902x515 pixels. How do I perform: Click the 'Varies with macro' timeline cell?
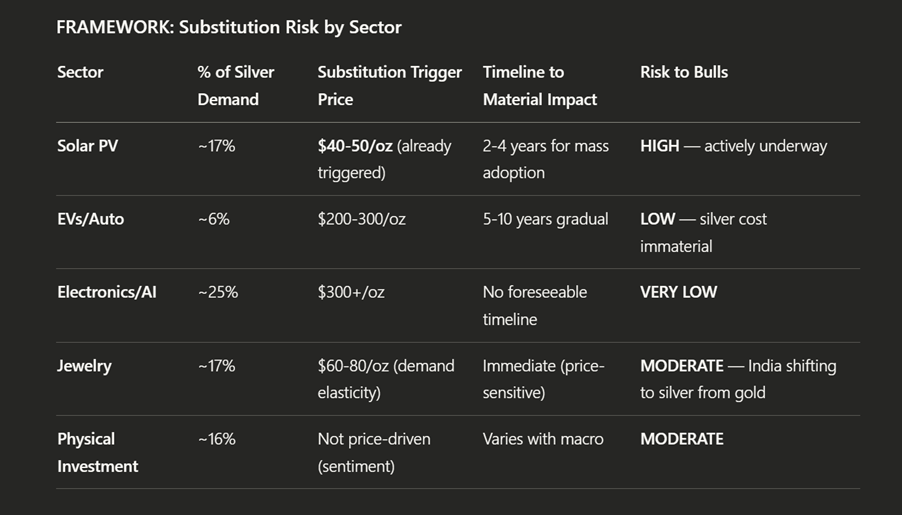tap(543, 439)
